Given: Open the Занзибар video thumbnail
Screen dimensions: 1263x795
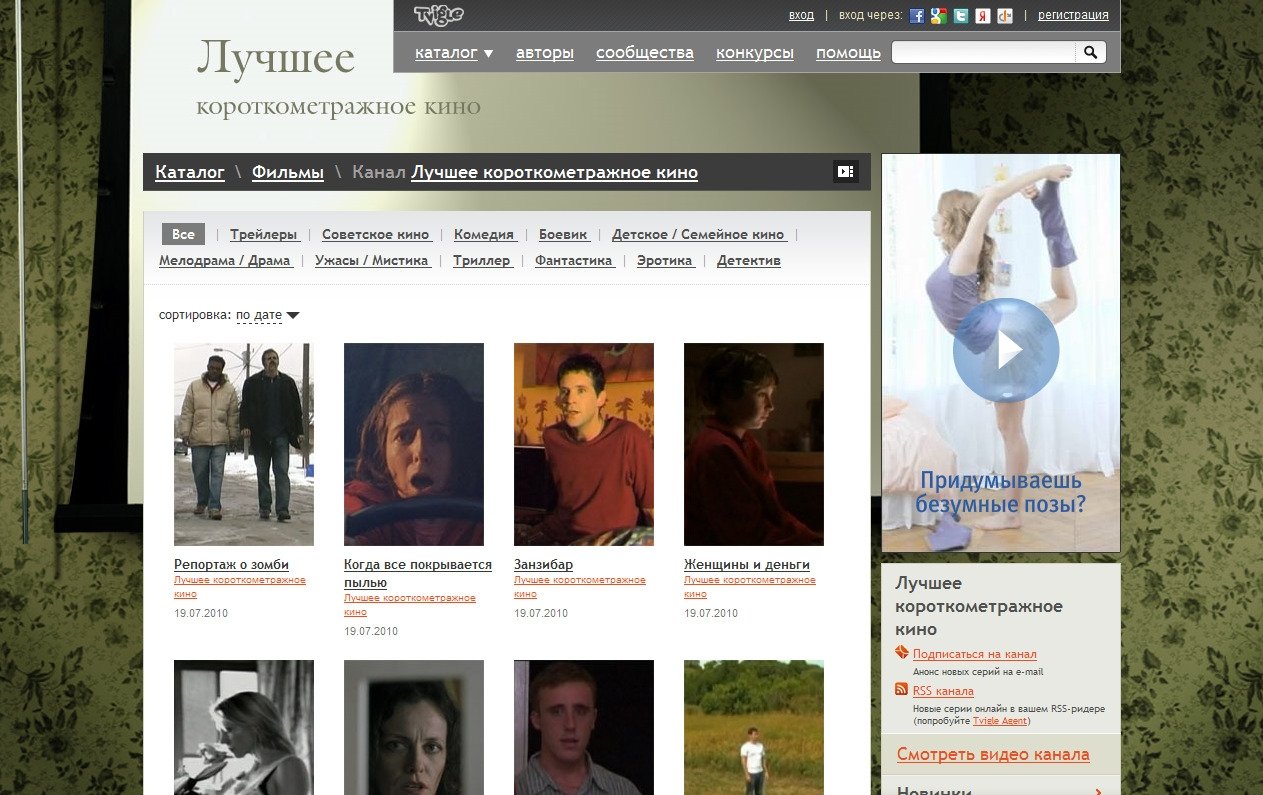Looking at the screenshot, I should click(584, 444).
